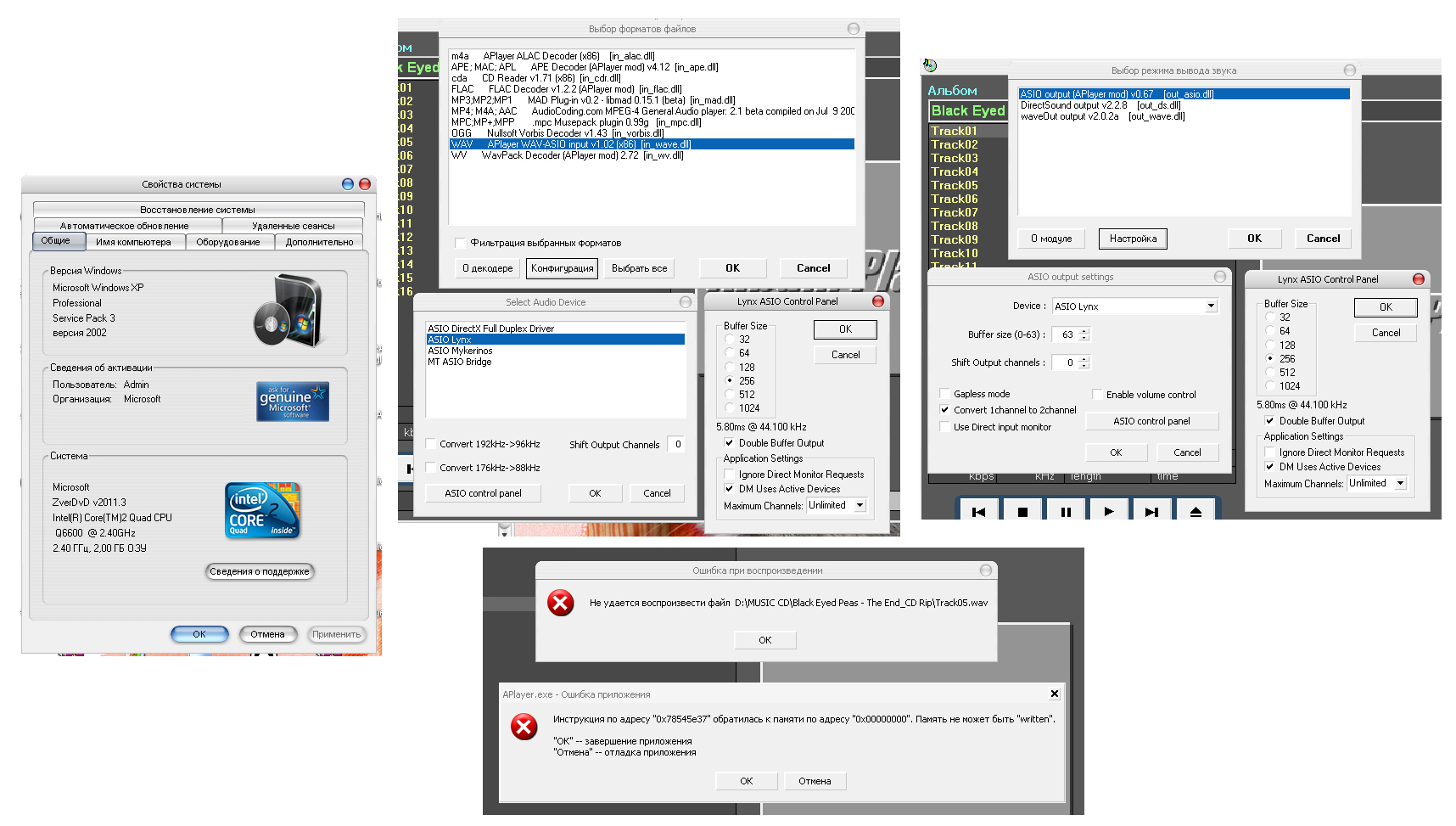Check Convert 192kHz->96kHz option

tap(430, 444)
